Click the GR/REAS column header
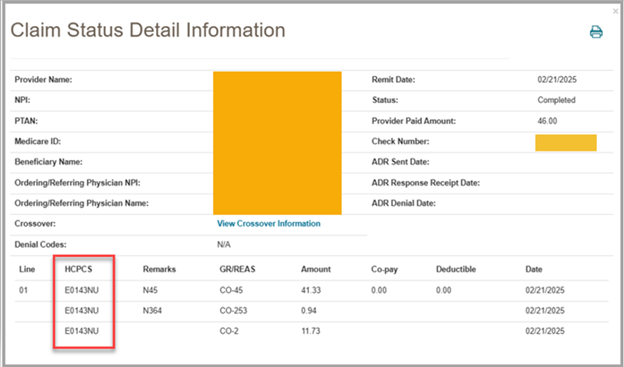This screenshot has width=624, height=367. (237, 269)
